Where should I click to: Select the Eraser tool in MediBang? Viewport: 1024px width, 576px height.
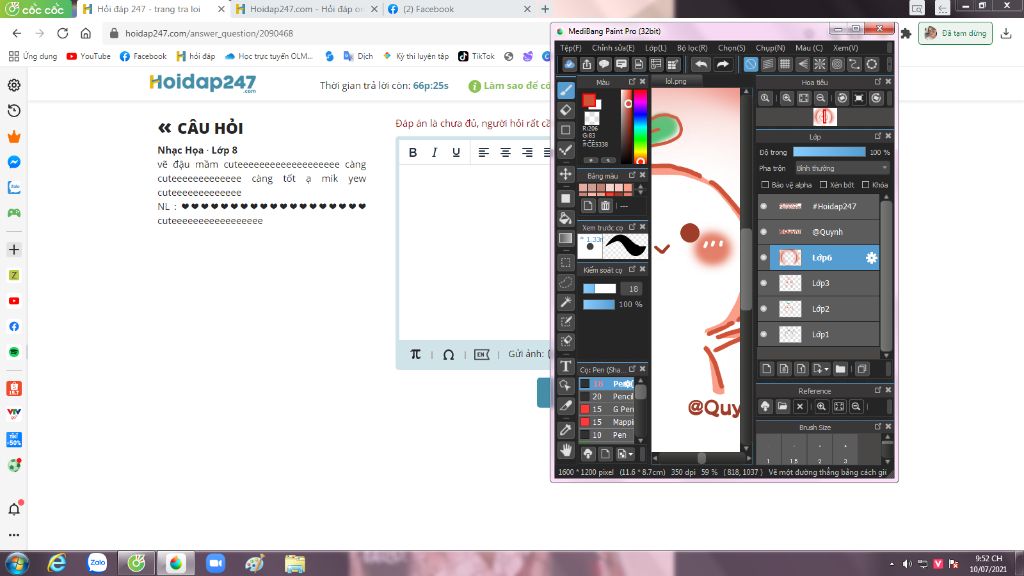point(566,110)
